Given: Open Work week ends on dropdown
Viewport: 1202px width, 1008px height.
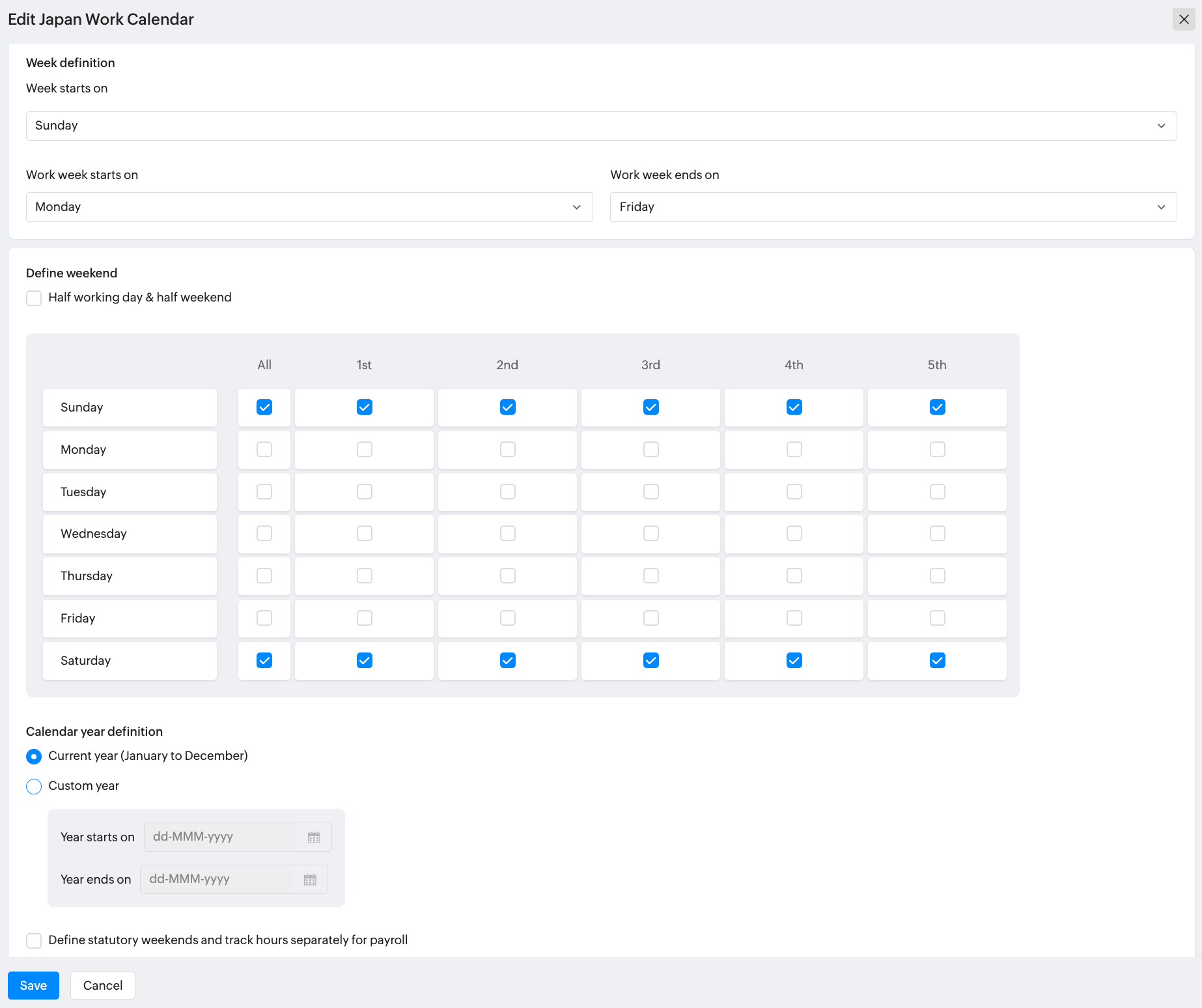Looking at the screenshot, I should pyautogui.click(x=893, y=207).
